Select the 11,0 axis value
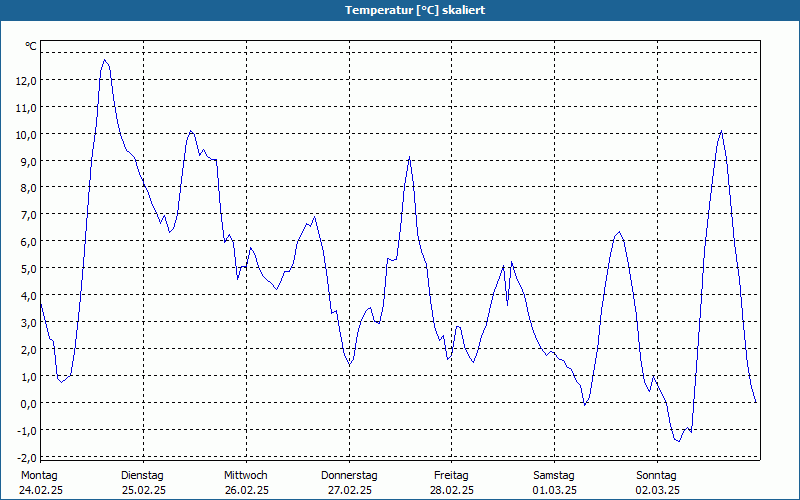Viewport: 800px width, 500px height. pyautogui.click(x=26, y=108)
